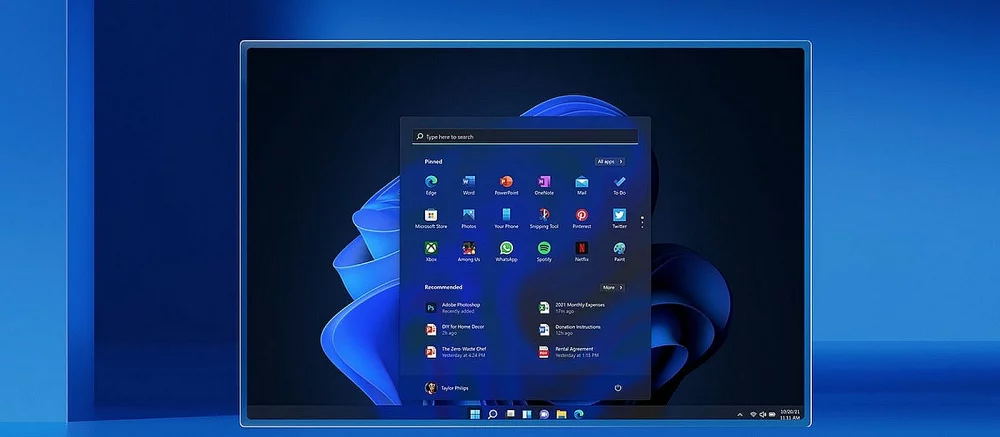
Task: Open Widgets from the taskbar
Action: (527, 414)
